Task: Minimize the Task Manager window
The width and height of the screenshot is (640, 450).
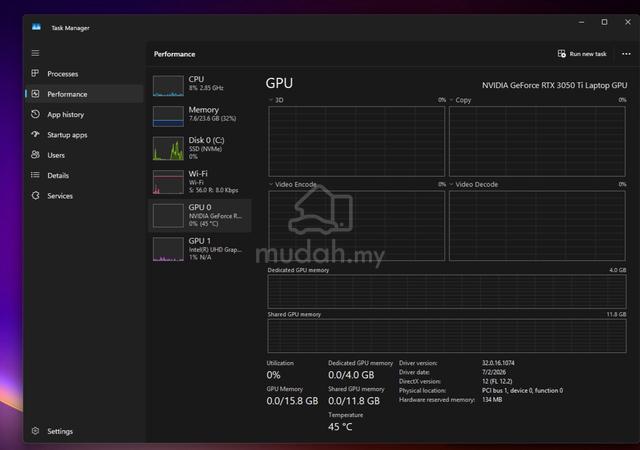Action: coord(582,22)
